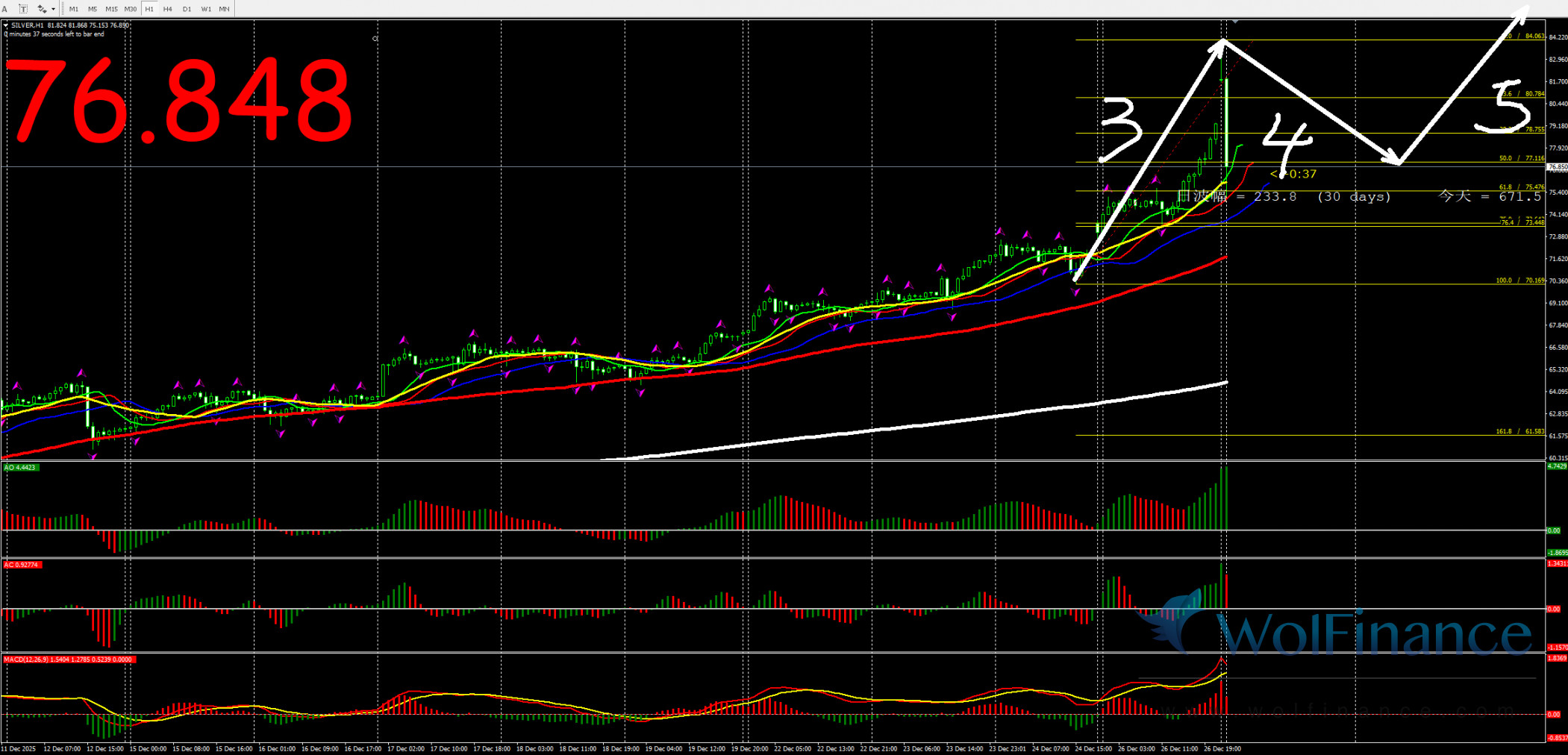Change chart to D1 daily timeframe
Image resolution: width=1568 pixels, height=755 pixels.
187,9
